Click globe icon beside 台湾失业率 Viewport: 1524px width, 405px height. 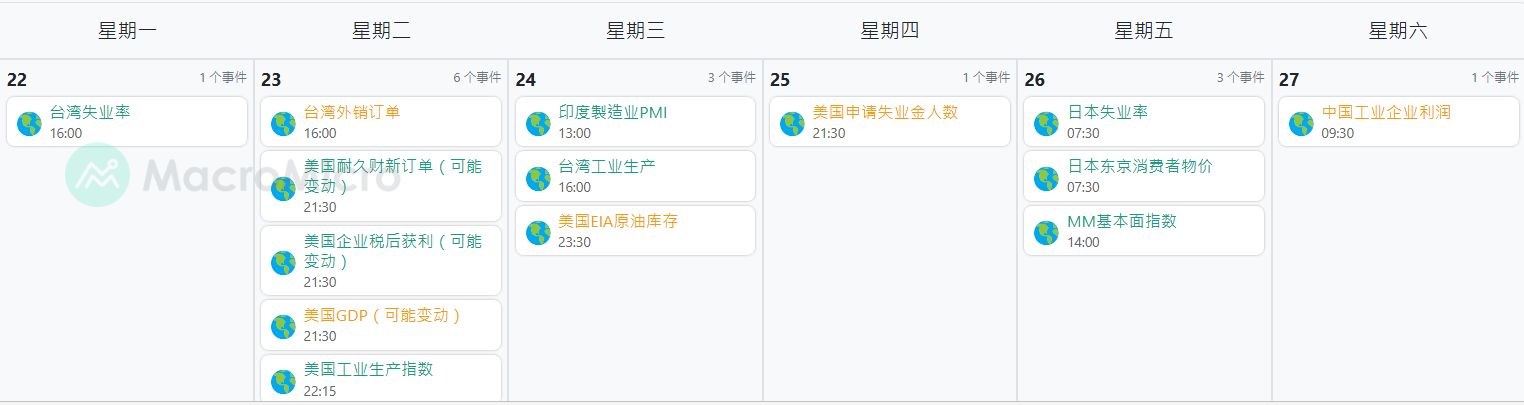point(29,123)
